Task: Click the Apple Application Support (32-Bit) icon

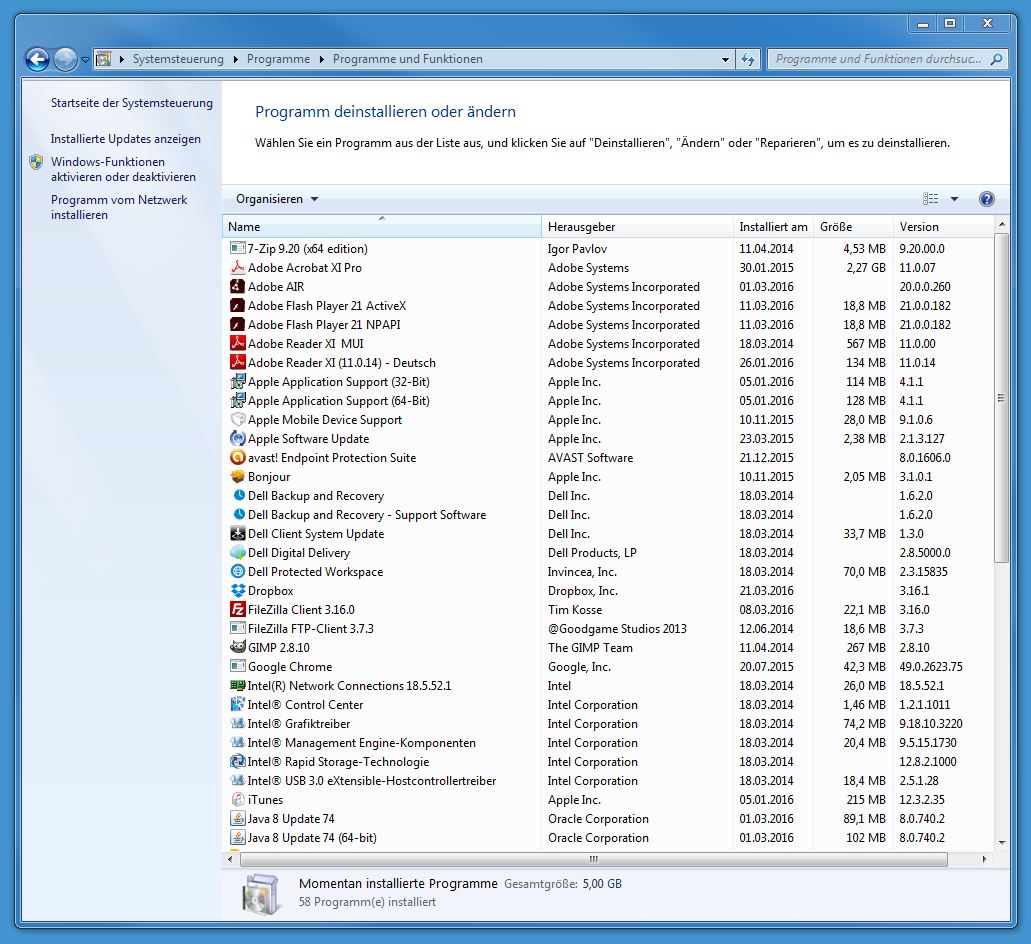Action: [x=237, y=381]
